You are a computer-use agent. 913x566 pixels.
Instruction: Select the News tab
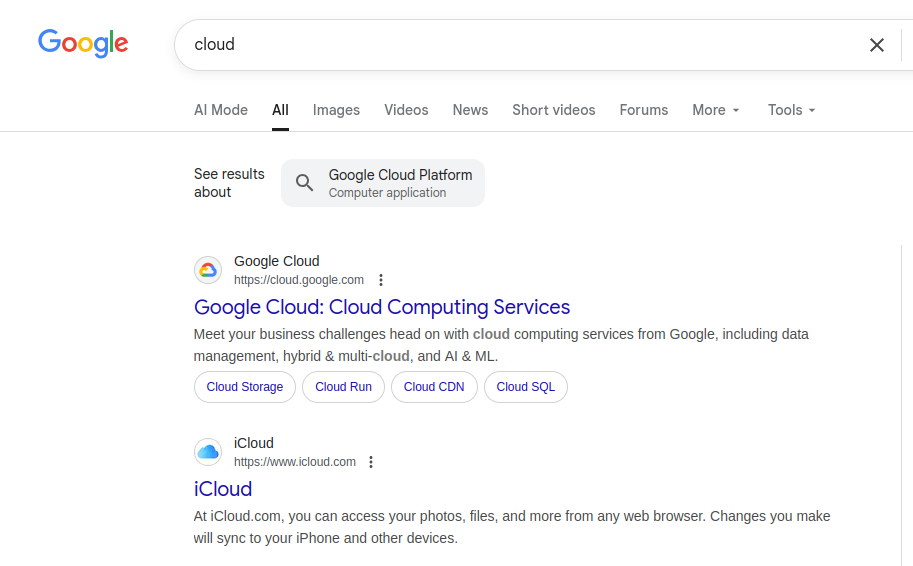coord(470,110)
